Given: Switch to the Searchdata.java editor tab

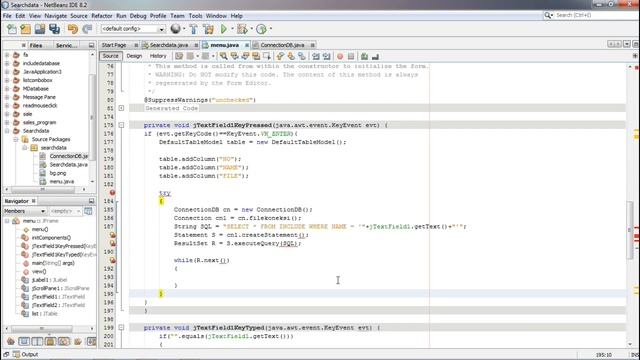Looking at the screenshot, I should coord(169,45).
